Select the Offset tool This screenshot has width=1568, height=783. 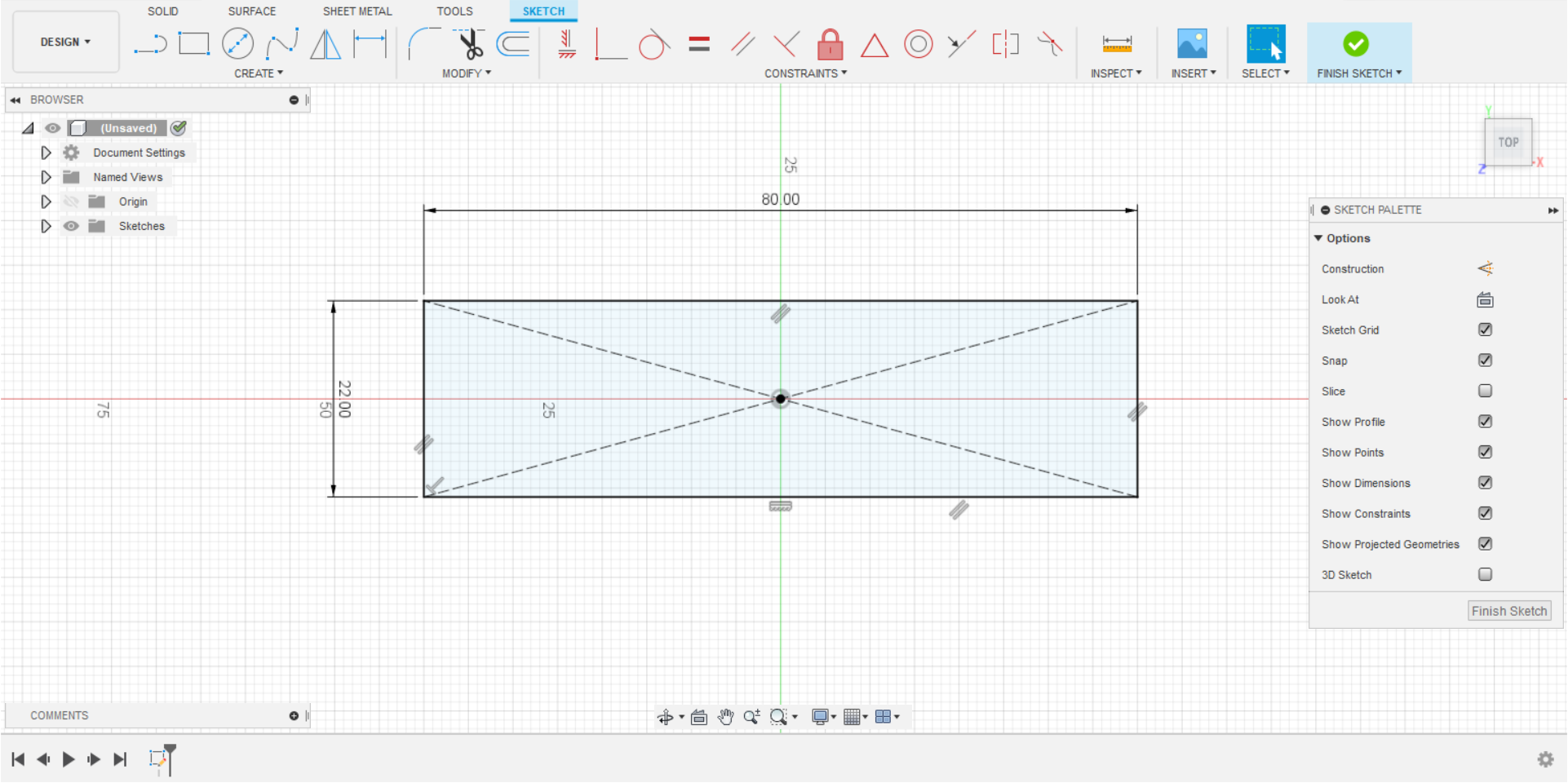click(x=513, y=43)
